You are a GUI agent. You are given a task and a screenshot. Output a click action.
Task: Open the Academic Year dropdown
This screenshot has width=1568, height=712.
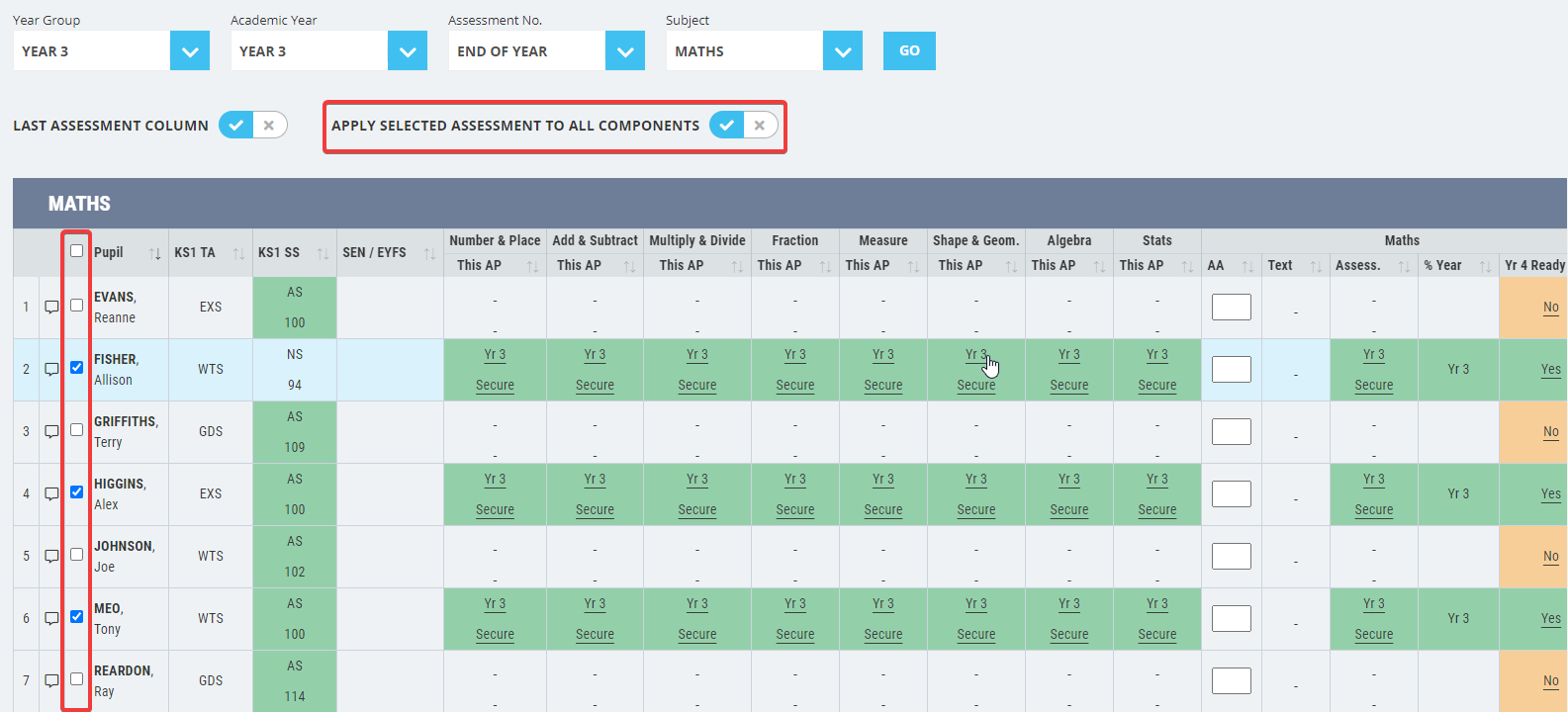(328, 51)
